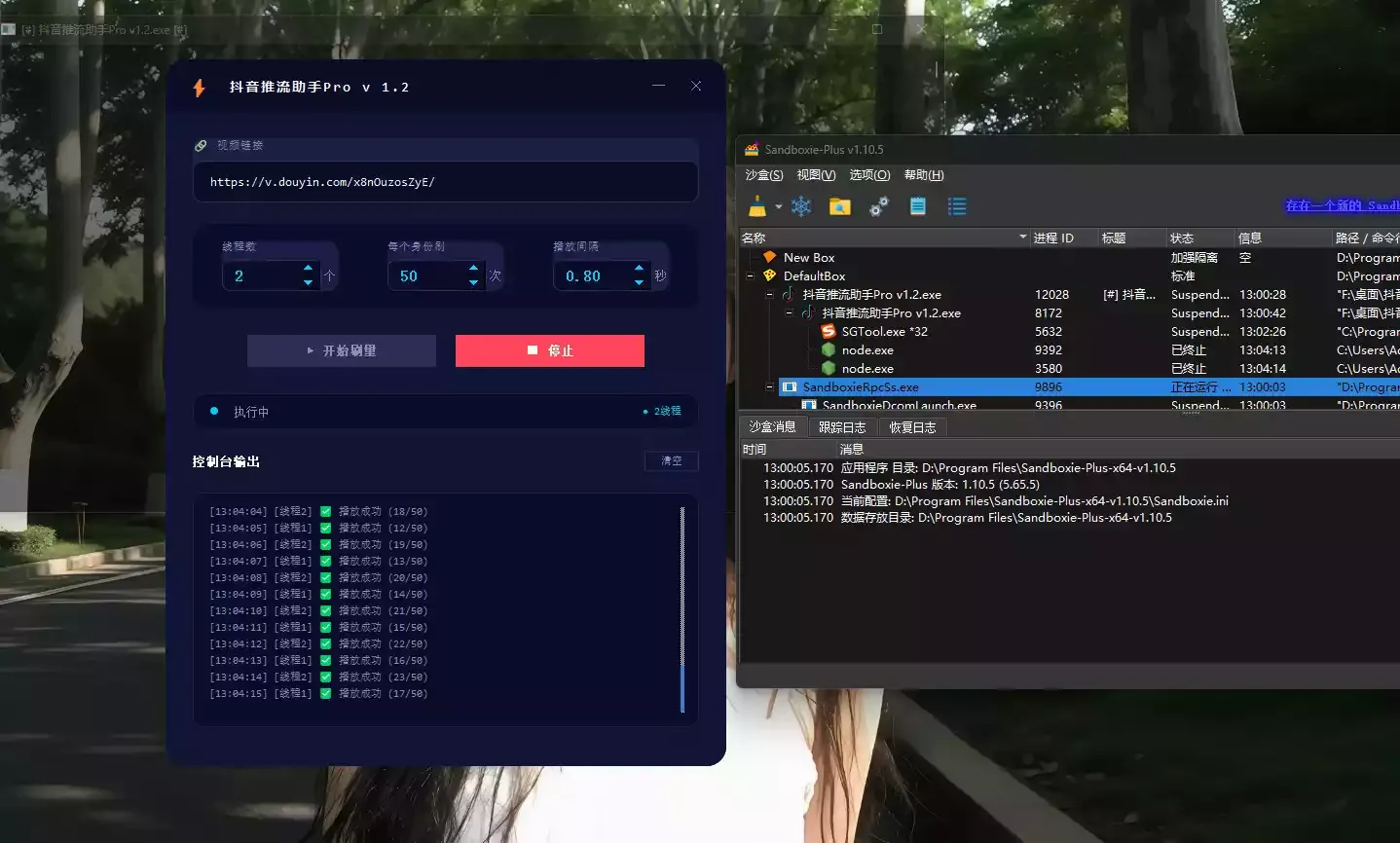Click the console line ending (17/50)
1400x843 pixels.
coord(318,693)
